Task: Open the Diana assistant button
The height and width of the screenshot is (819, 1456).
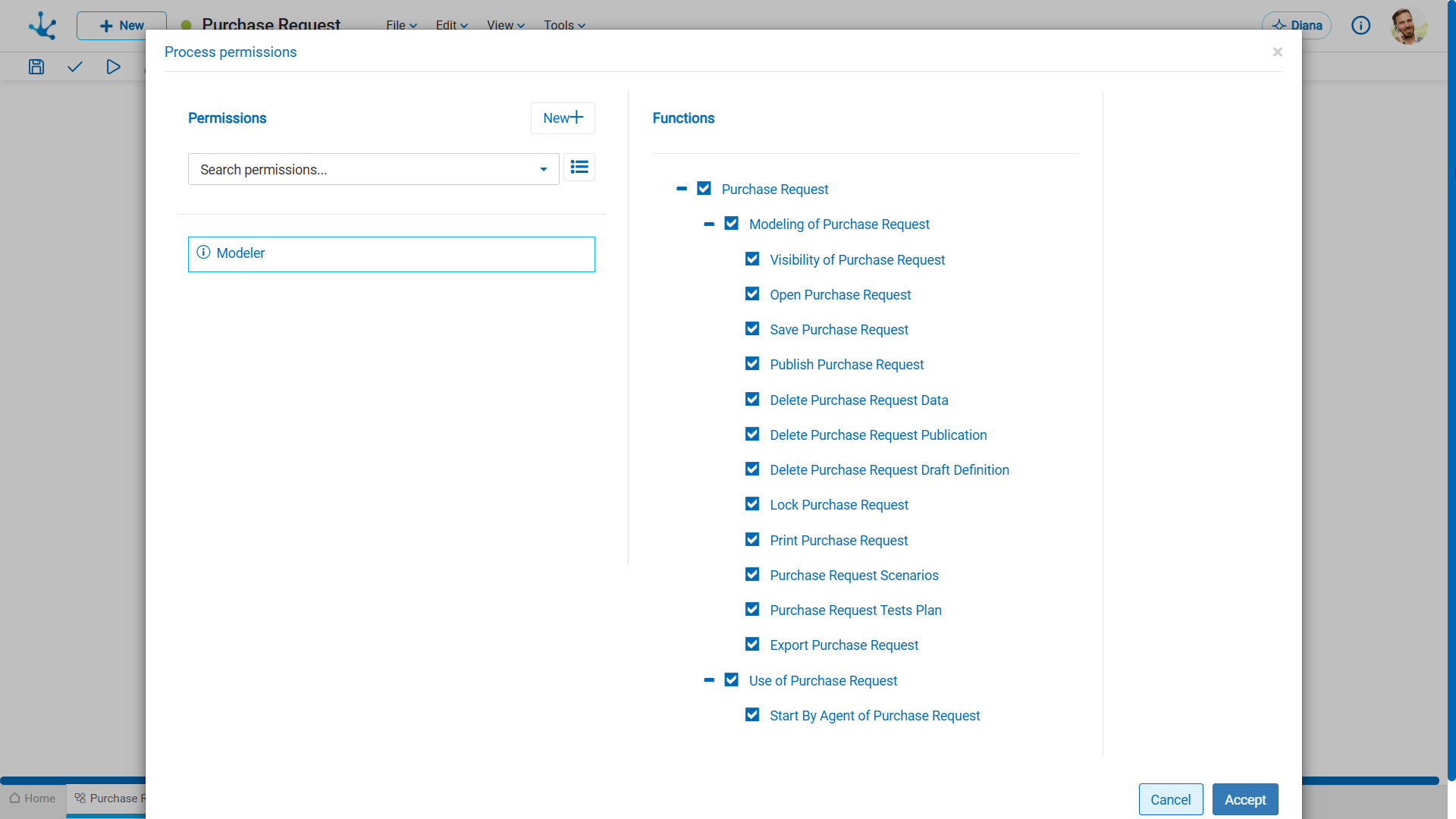Action: pos(1296,25)
